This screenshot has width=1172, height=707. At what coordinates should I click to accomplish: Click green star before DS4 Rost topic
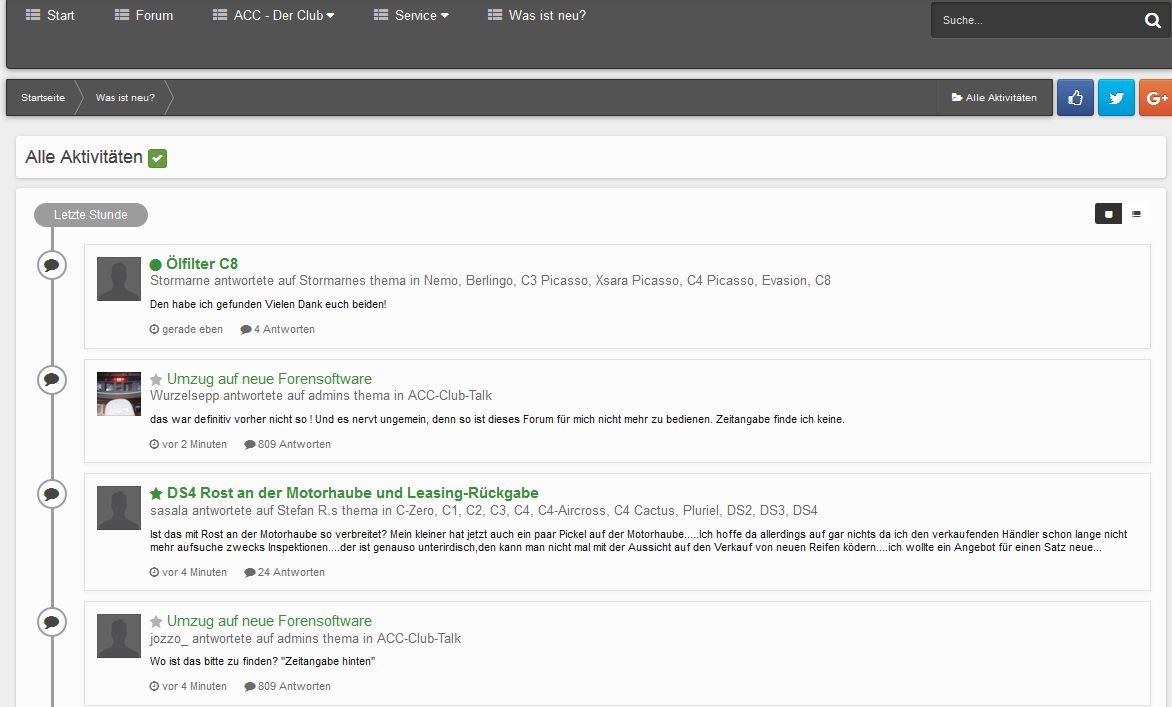point(156,493)
